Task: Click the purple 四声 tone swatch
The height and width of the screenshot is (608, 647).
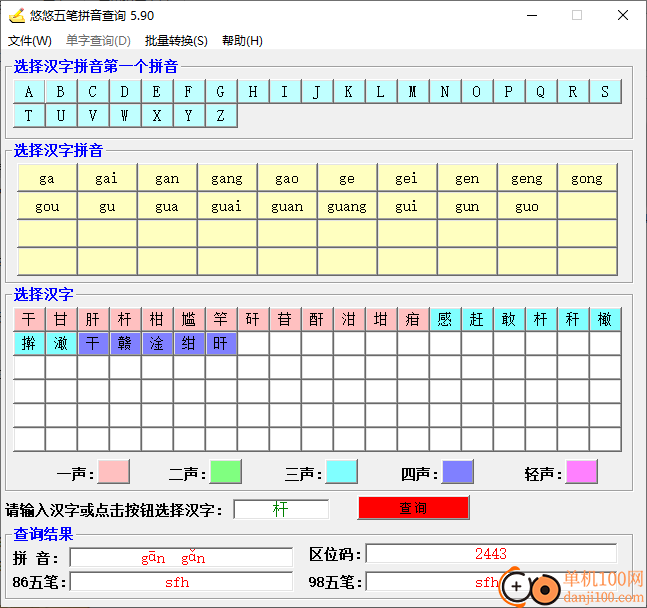Action: point(458,471)
